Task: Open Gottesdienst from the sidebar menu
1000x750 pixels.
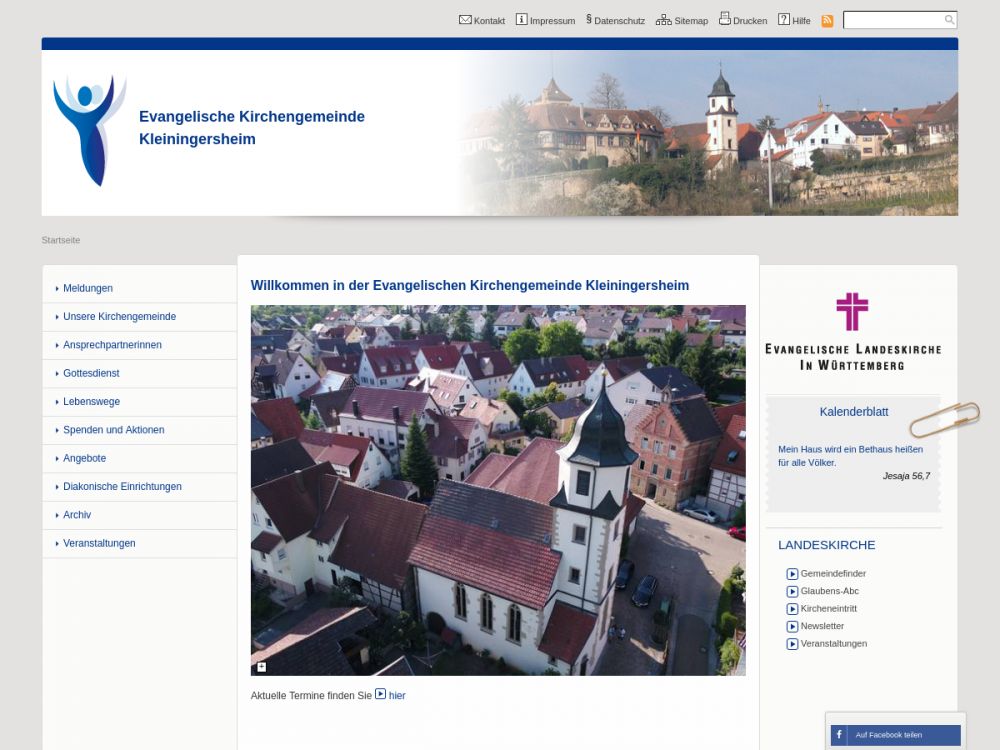Action: 91,373
